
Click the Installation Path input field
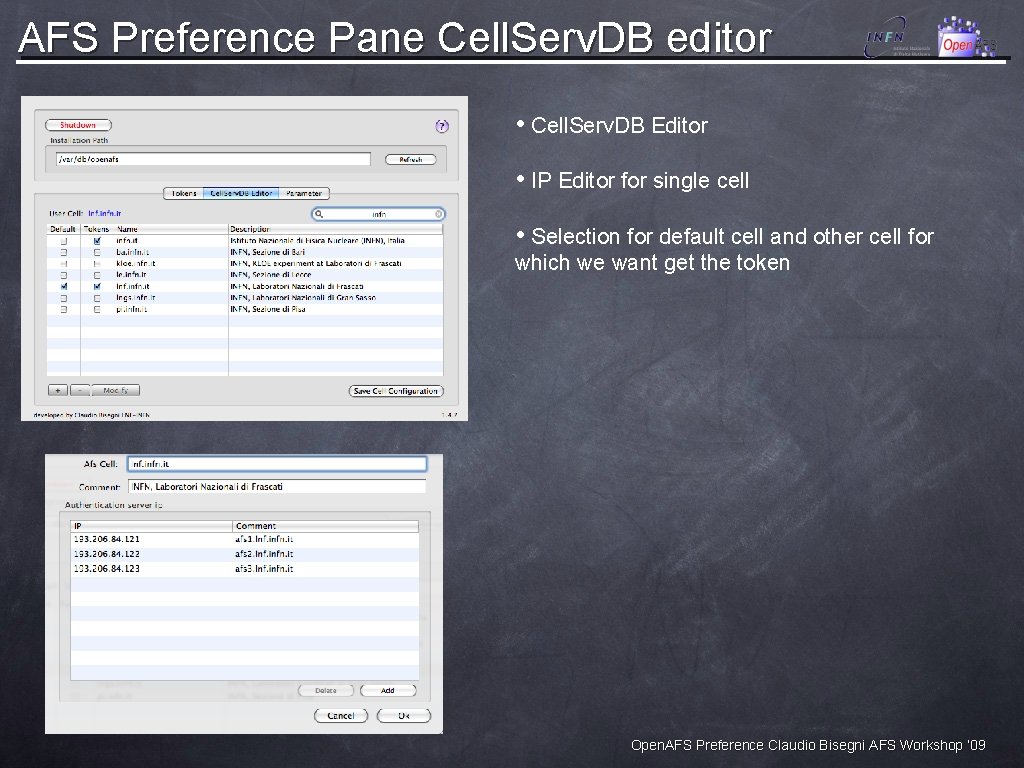210,158
